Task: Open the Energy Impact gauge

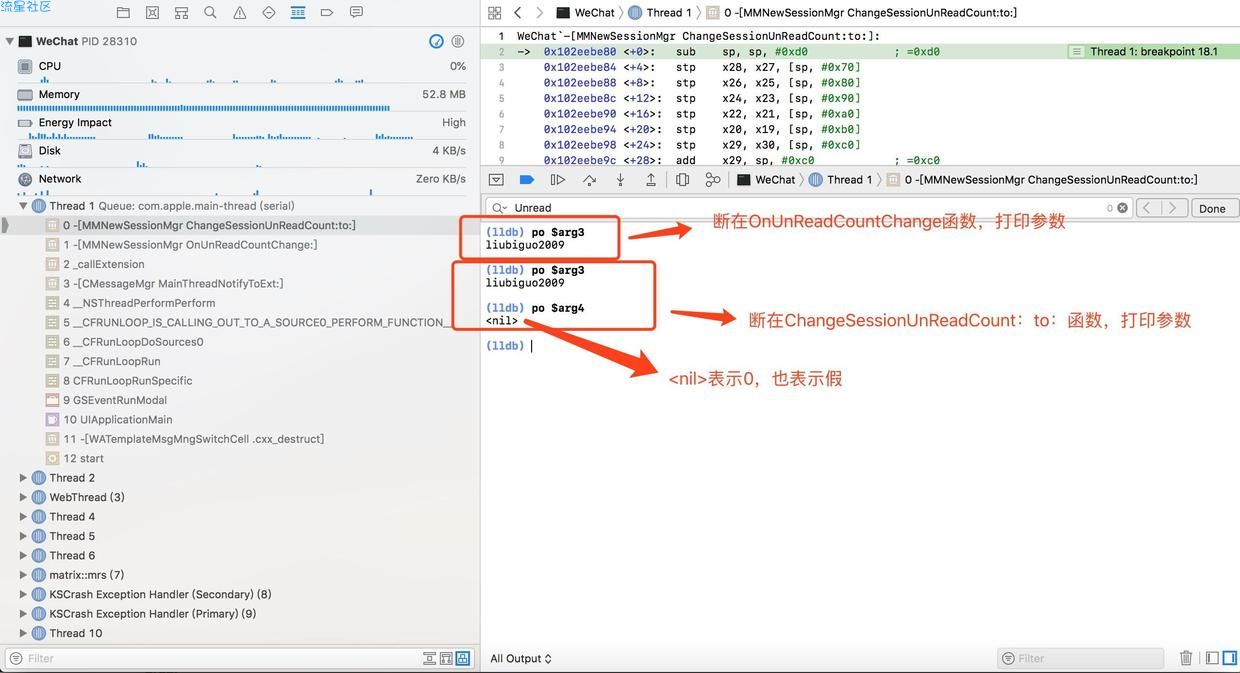Action: 240,127
